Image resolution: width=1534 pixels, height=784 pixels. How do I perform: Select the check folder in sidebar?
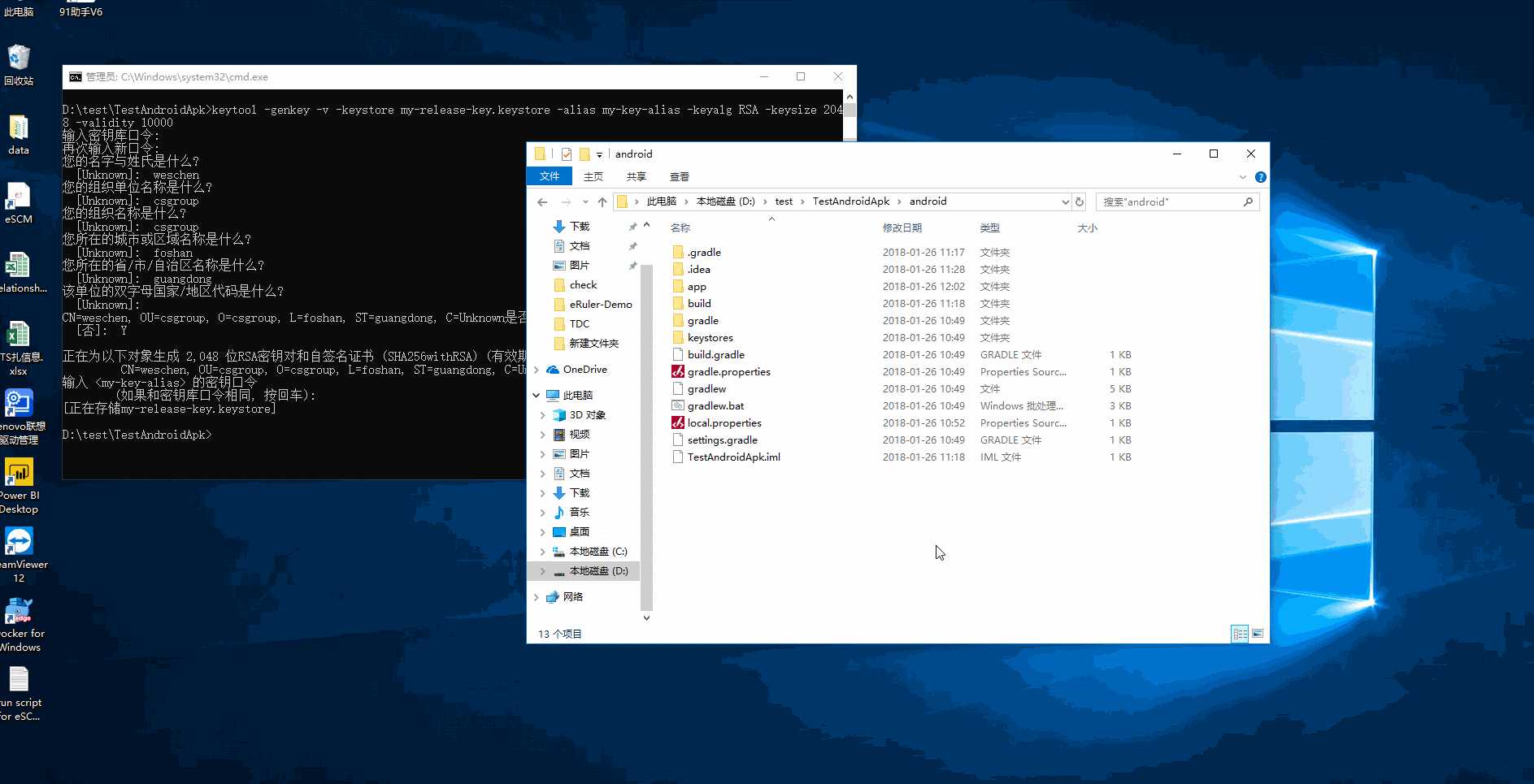[x=584, y=285]
